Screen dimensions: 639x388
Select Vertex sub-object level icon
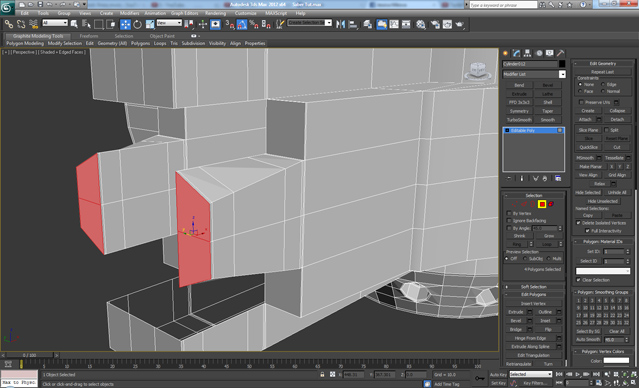515,204
